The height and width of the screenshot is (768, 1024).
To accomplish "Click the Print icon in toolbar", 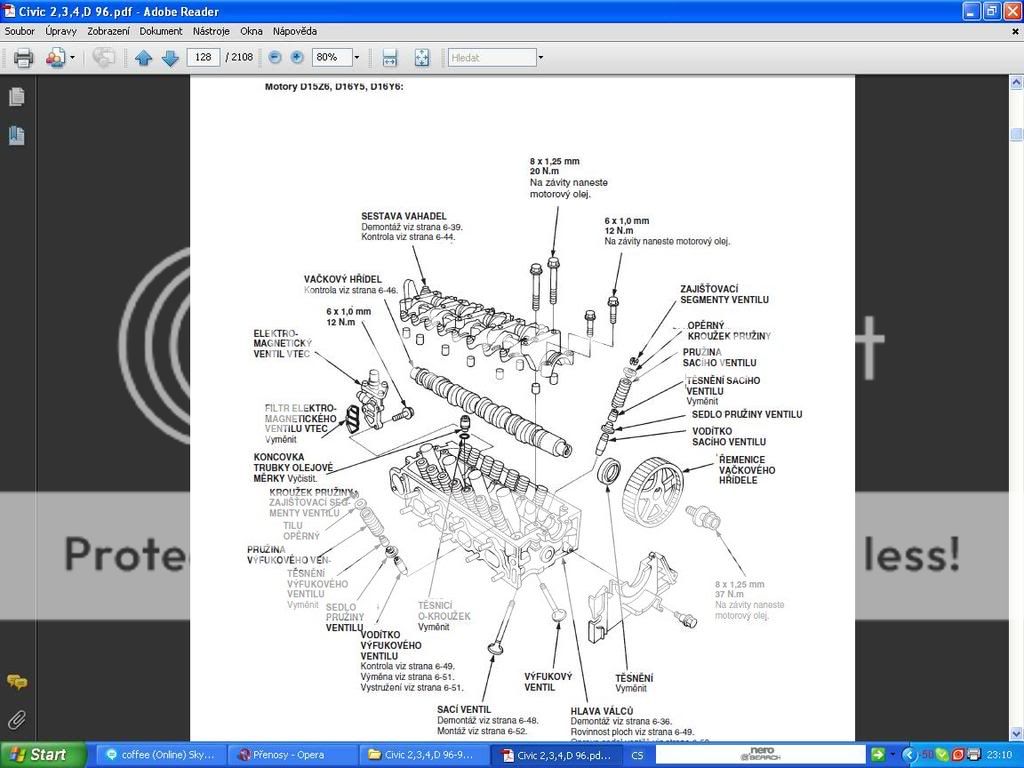I will pos(23,58).
